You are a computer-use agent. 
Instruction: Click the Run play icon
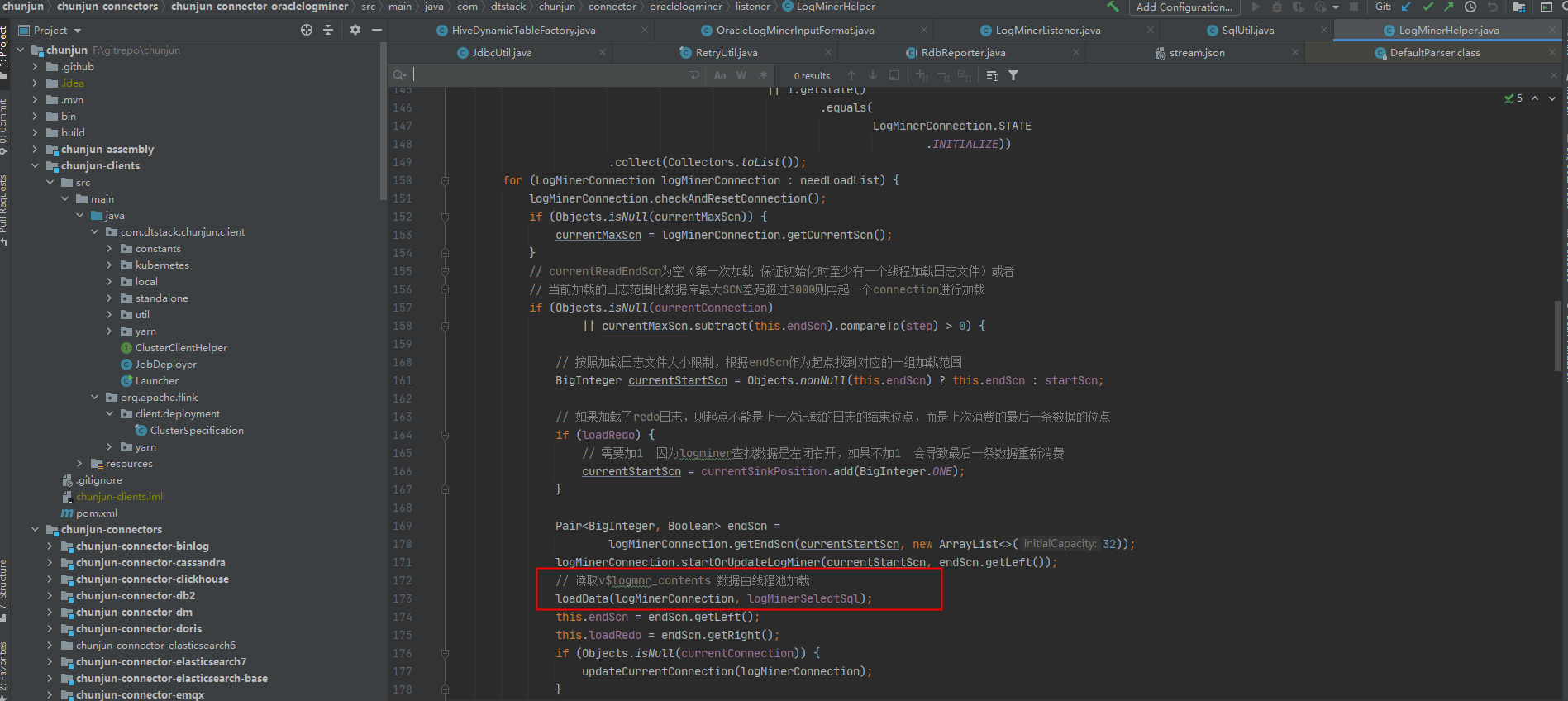point(1256,7)
